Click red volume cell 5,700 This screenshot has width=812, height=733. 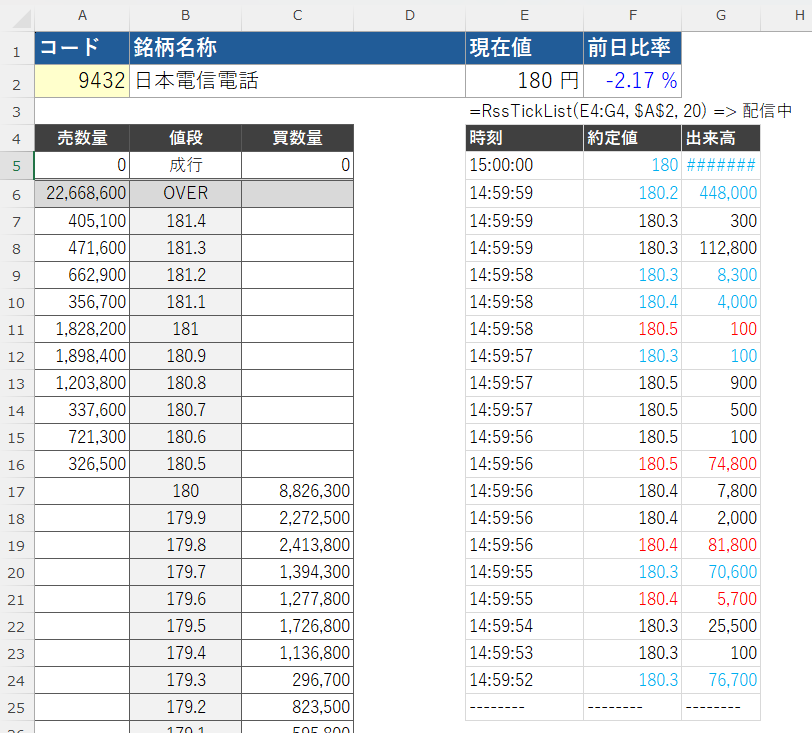click(721, 599)
